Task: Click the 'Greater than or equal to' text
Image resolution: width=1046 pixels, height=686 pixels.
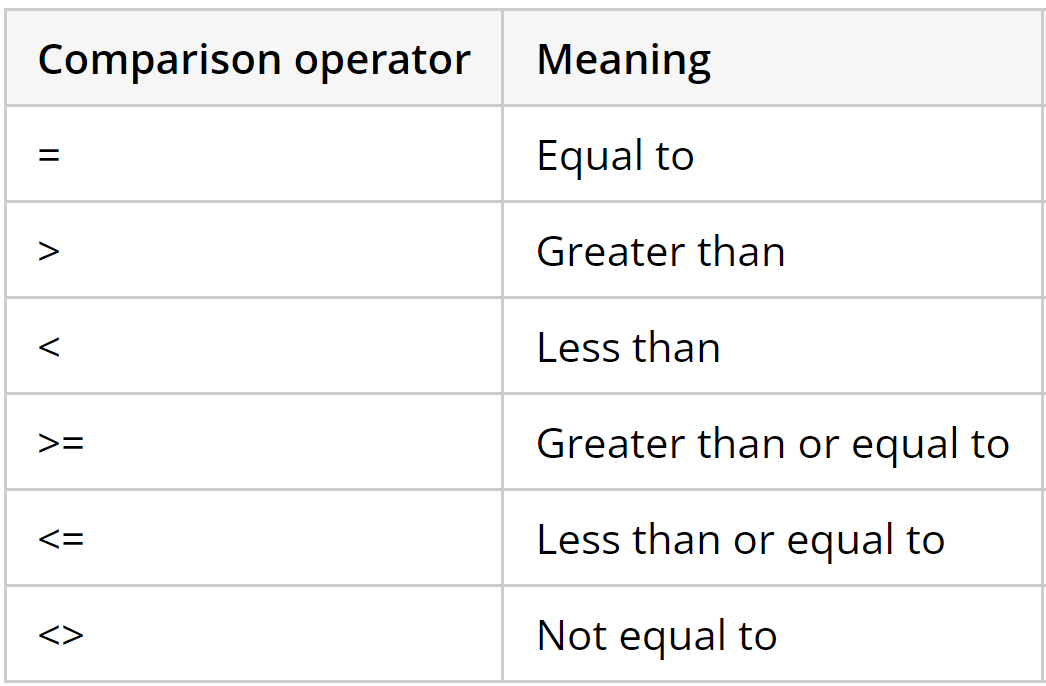Action: (x=773, y=444)
